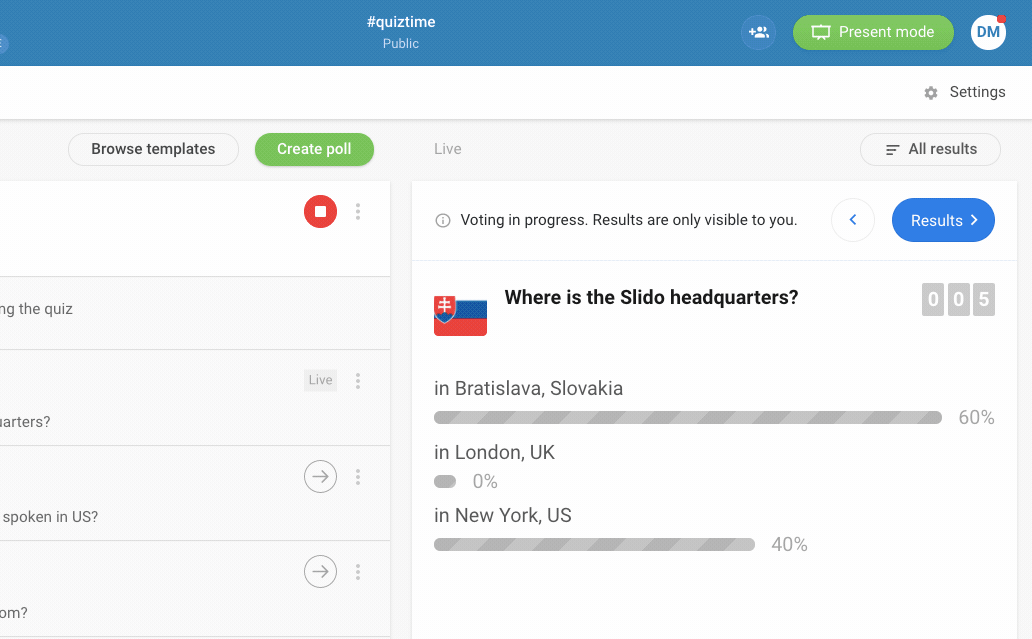Activate the poll ending in "om?"
1032x639 pixels.
(x=321, y=571)
